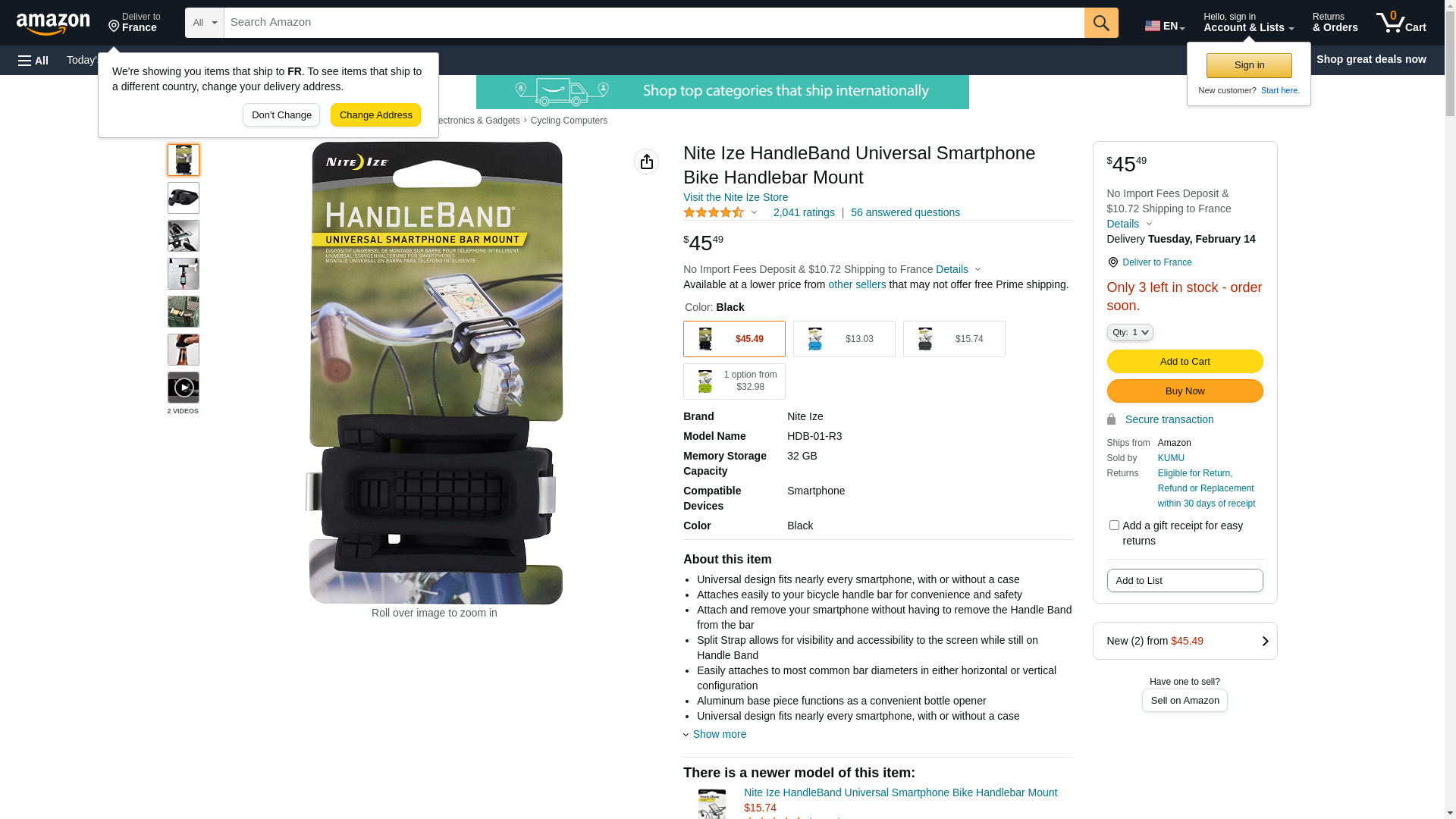
Task: Expand the star rating popover chevron
Action: coord(754,213)
